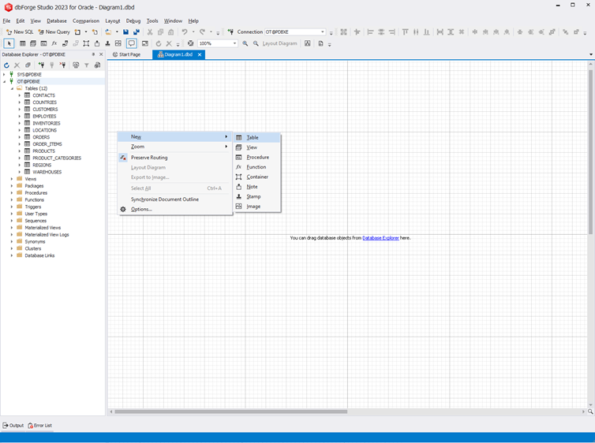Open the 100% zoom level dropdown

tap(235, 44)
